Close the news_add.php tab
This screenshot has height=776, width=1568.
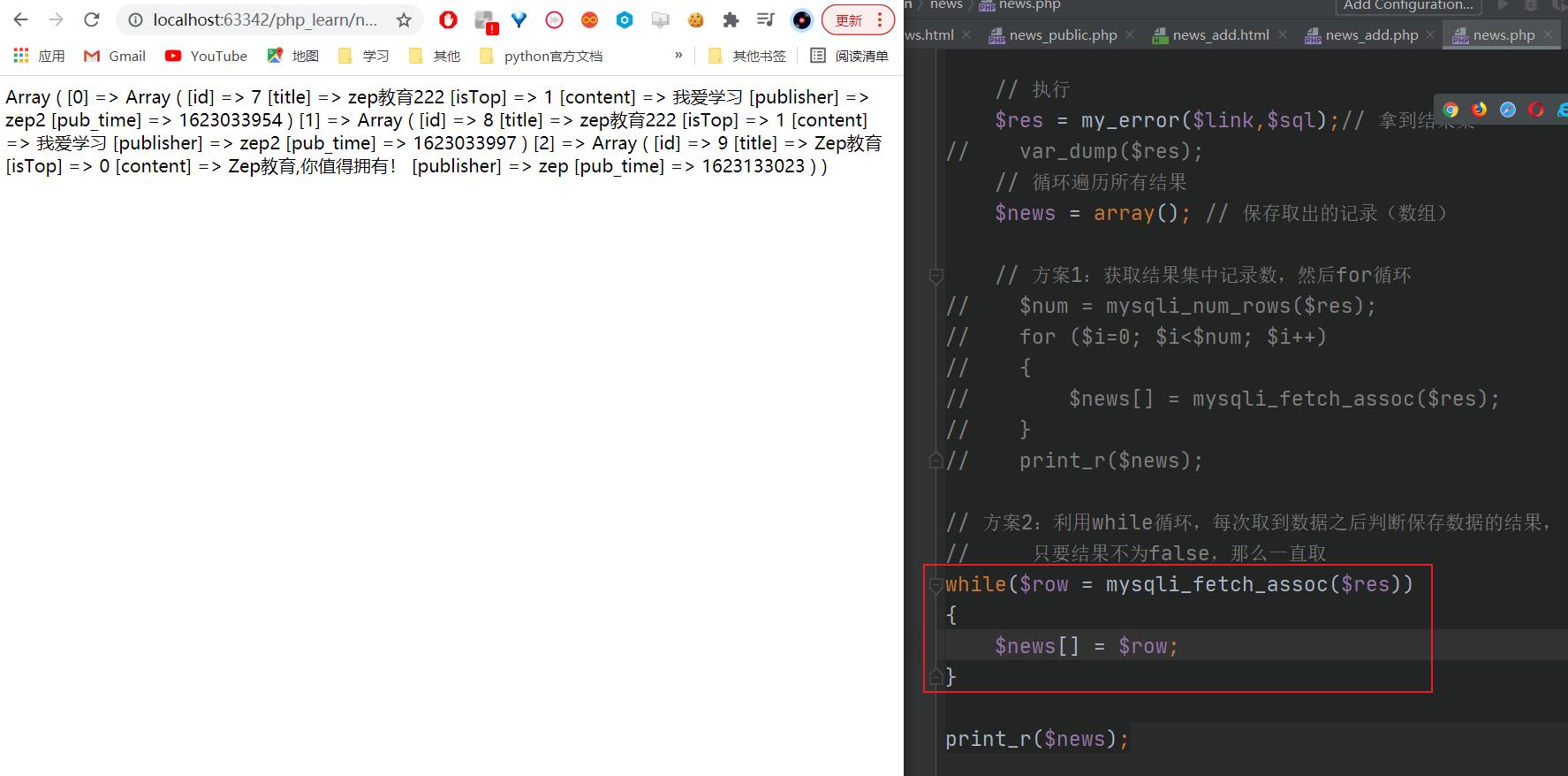tap(1430, 35)
